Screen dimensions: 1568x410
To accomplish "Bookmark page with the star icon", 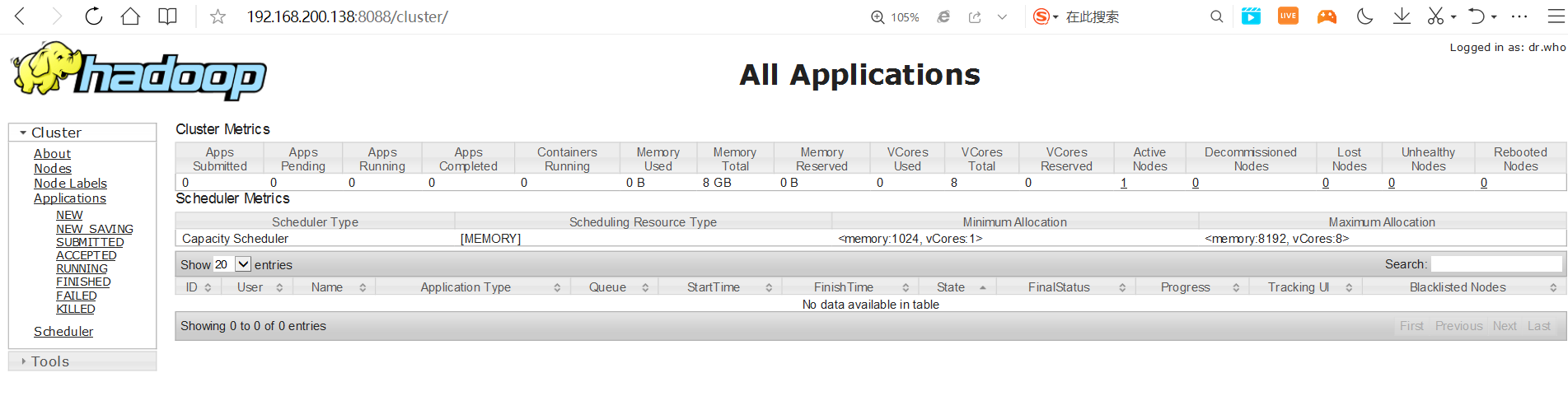I will click(218, 16).
